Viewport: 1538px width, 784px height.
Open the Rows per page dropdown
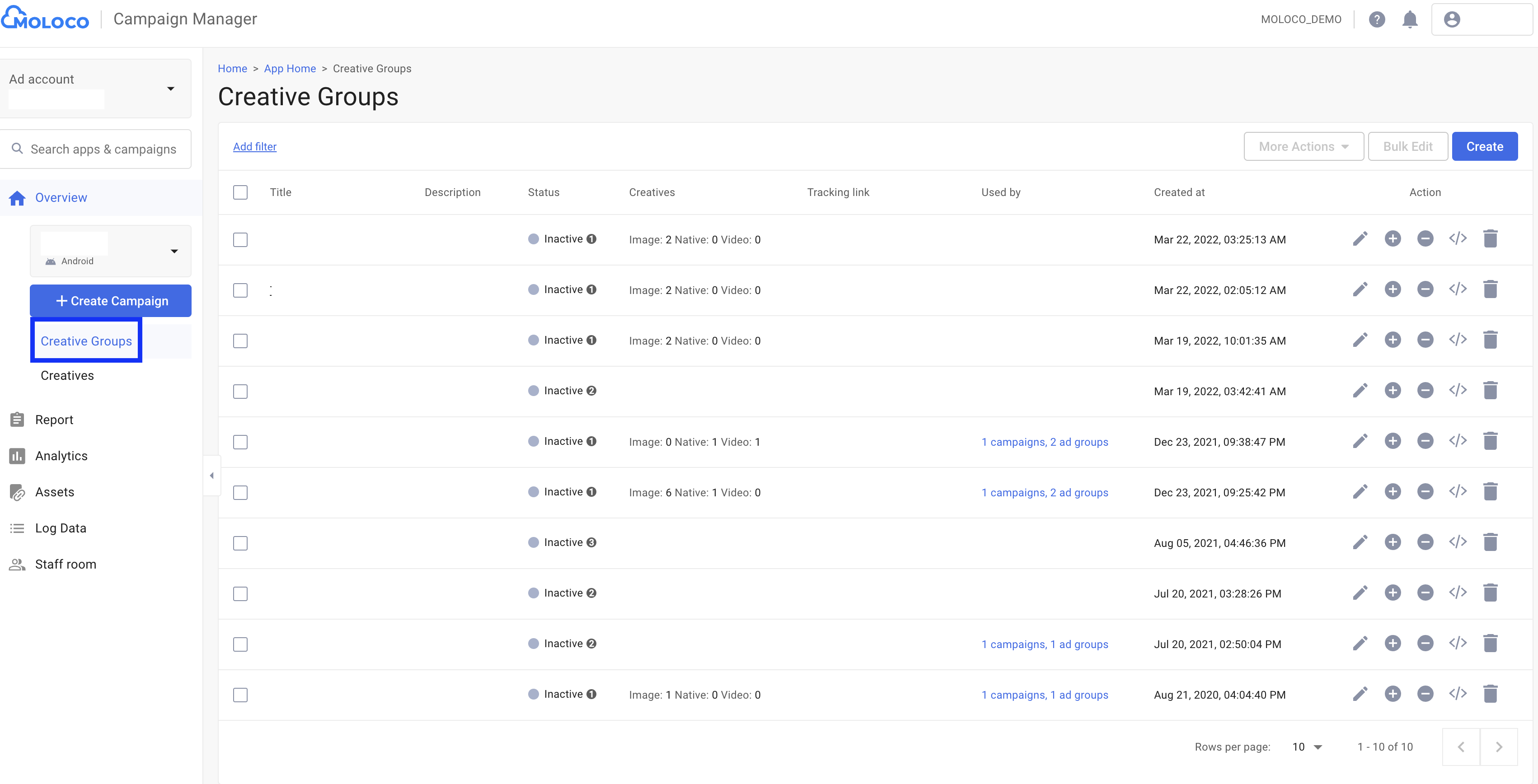[x=1307, y=747]
